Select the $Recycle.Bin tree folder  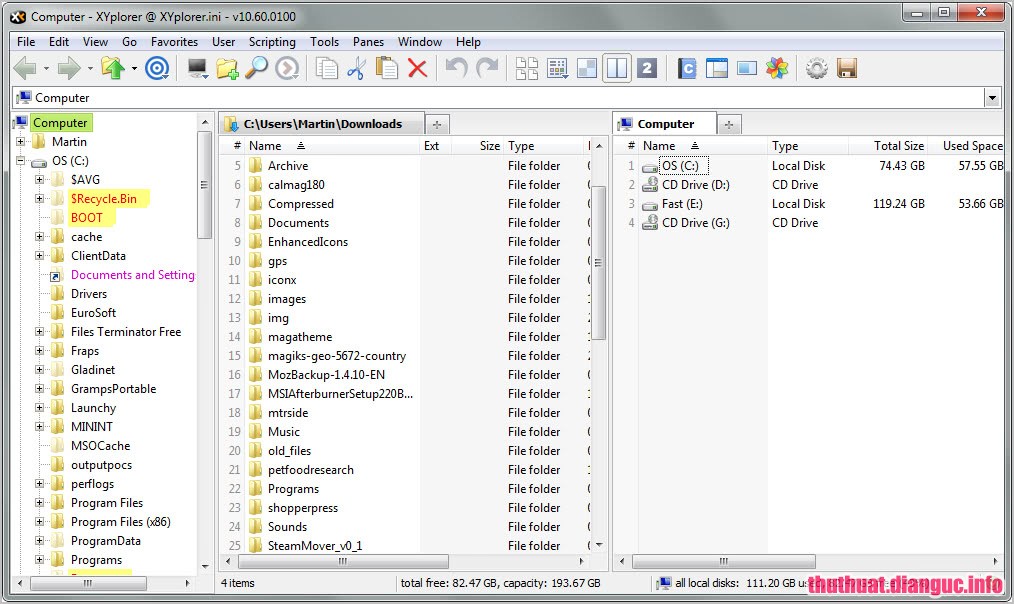(x=103, y=199)
